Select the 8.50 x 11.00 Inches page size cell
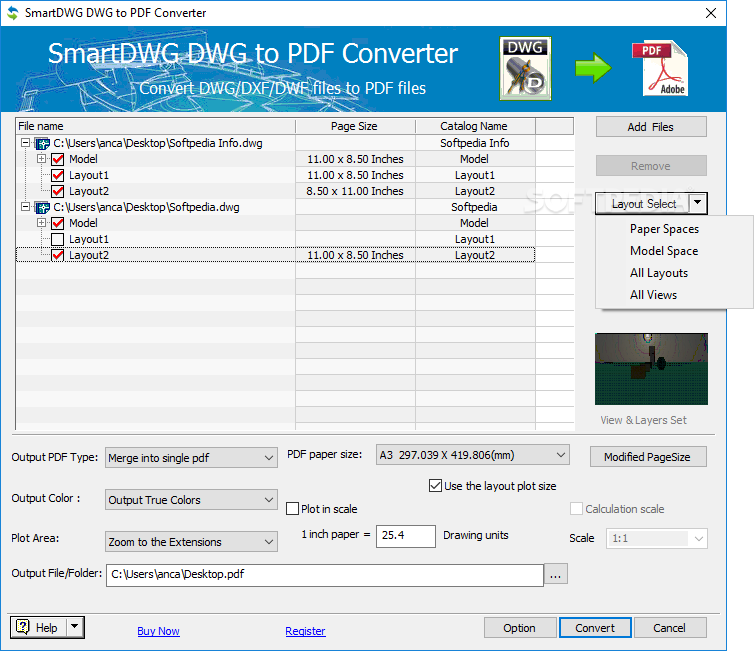This screenshot has height=651, width=754. tap(355, 191)
